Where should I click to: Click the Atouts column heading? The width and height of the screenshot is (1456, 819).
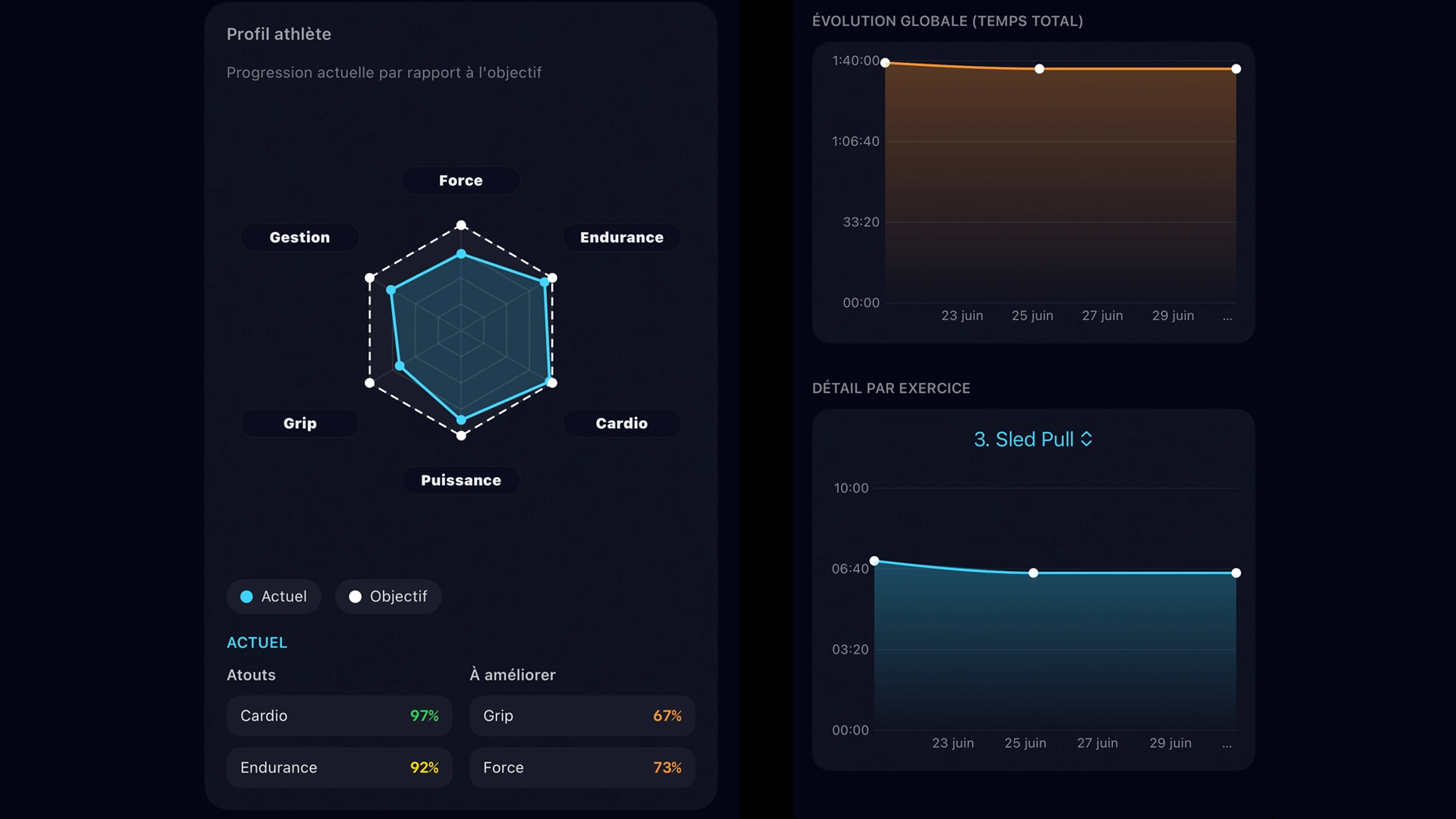(x=251, y=675)
